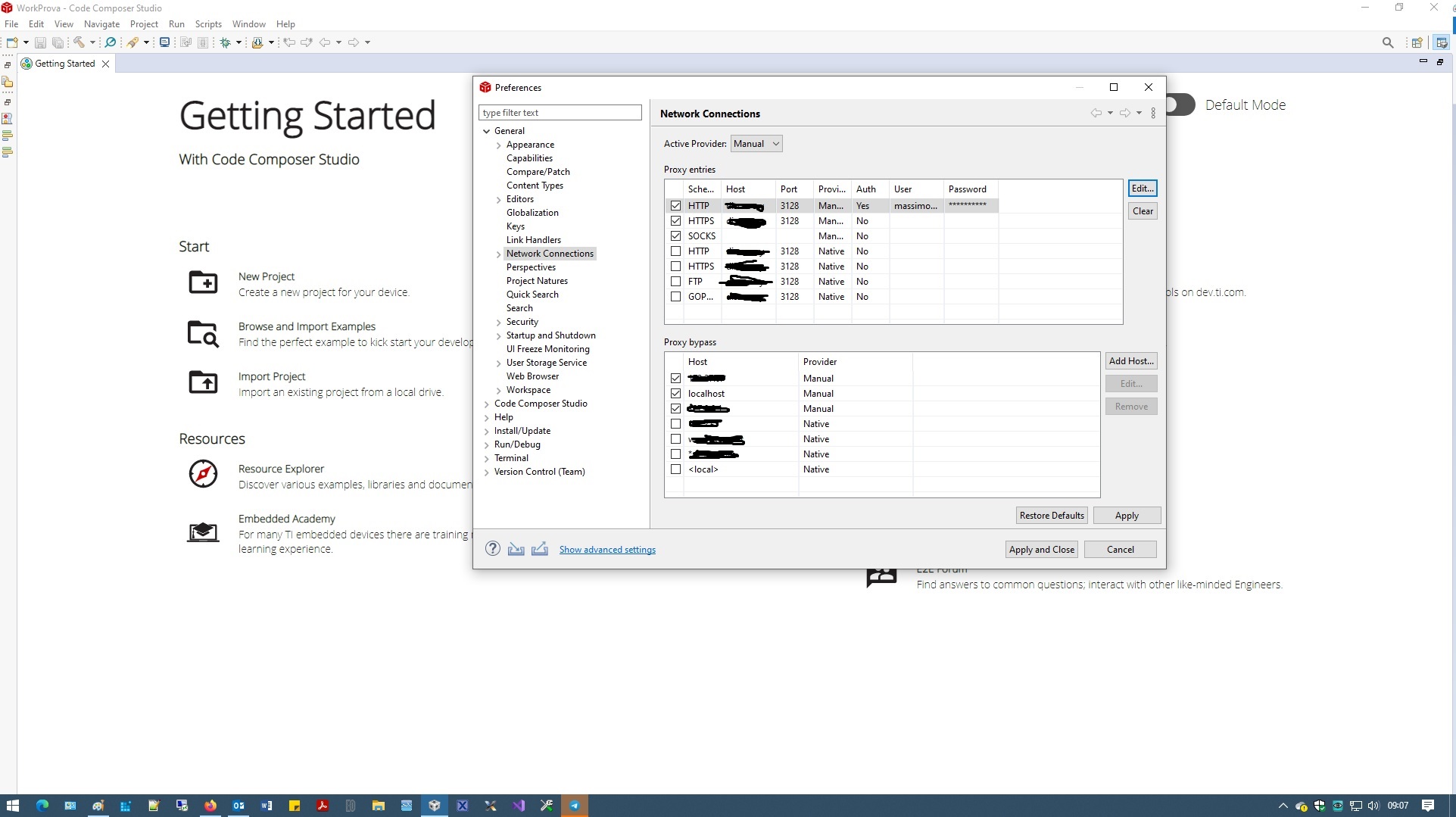Collapse the General tree node
This screenshot has height=817, width=1456.
[487, 131]
